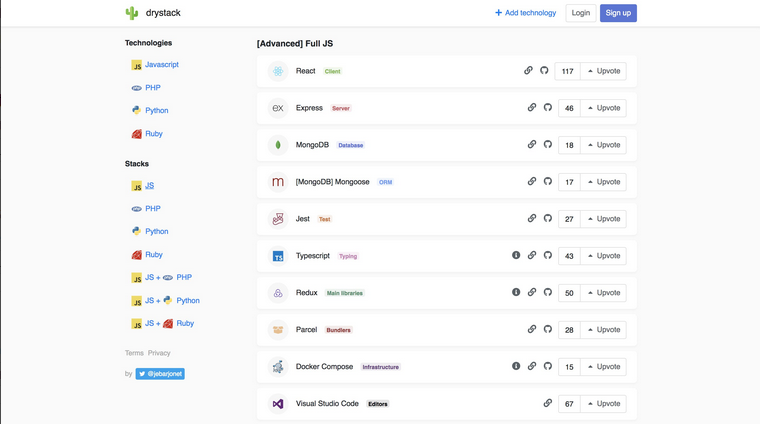Viewport: 760px width, 424px height.
Task: Click the Infrastructure tag next to Docker Compose
Action: coord(380,367)
